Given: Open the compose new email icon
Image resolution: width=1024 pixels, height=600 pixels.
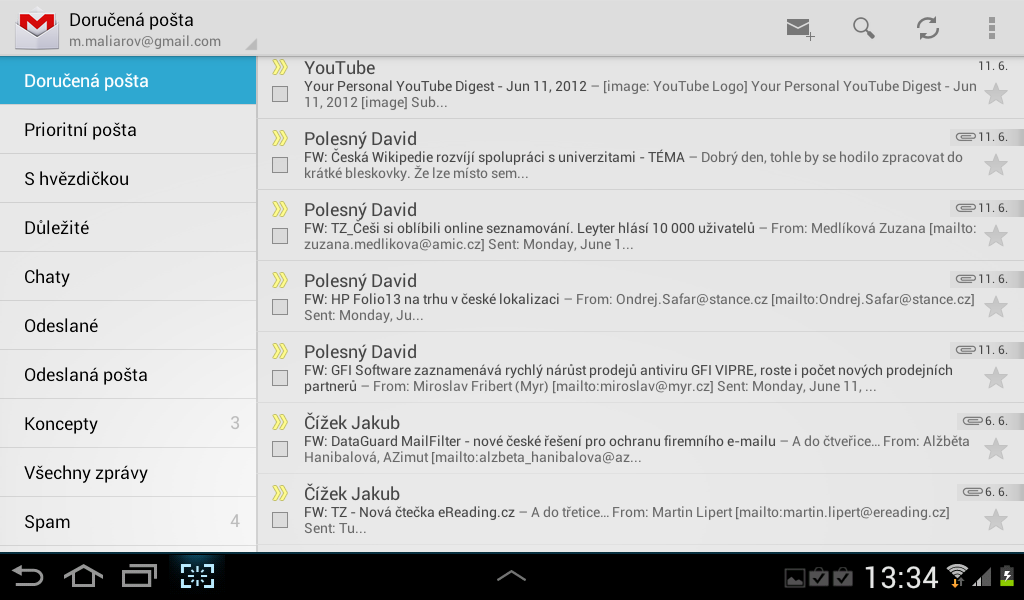Looking at the screenshot, I should click(797, 29).
